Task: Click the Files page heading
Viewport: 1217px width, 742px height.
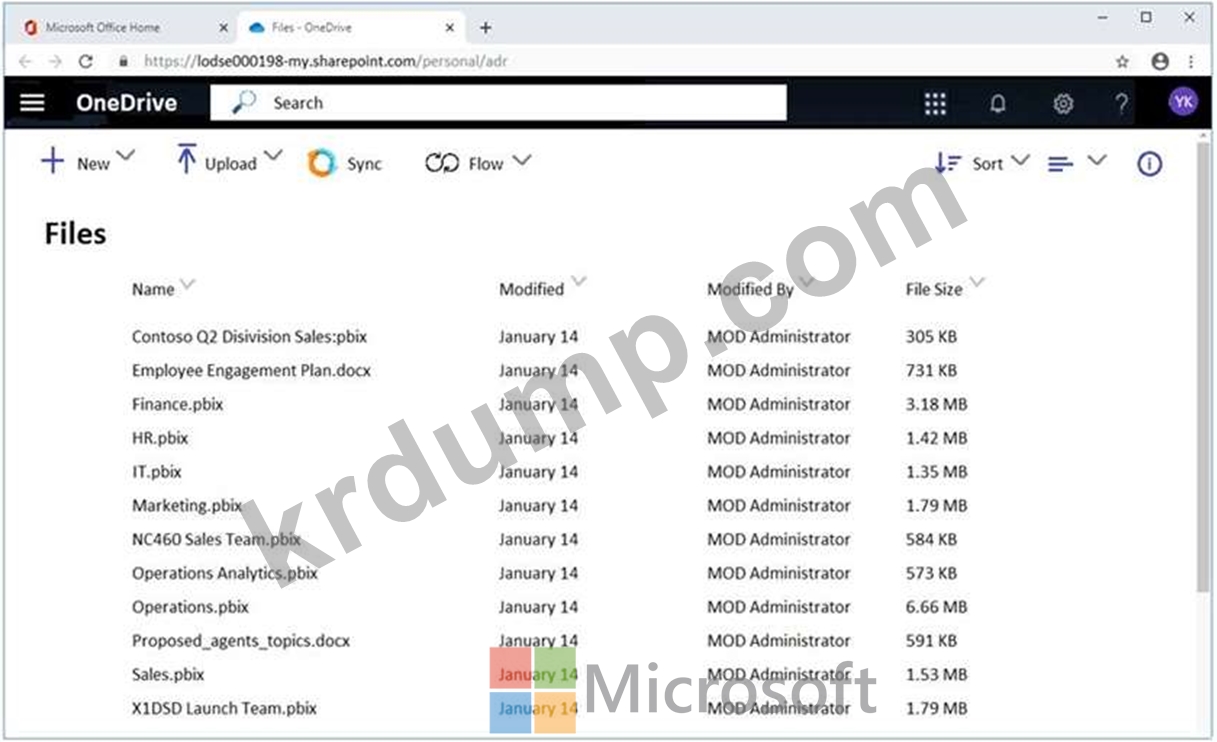Action: tap(75, 234)
